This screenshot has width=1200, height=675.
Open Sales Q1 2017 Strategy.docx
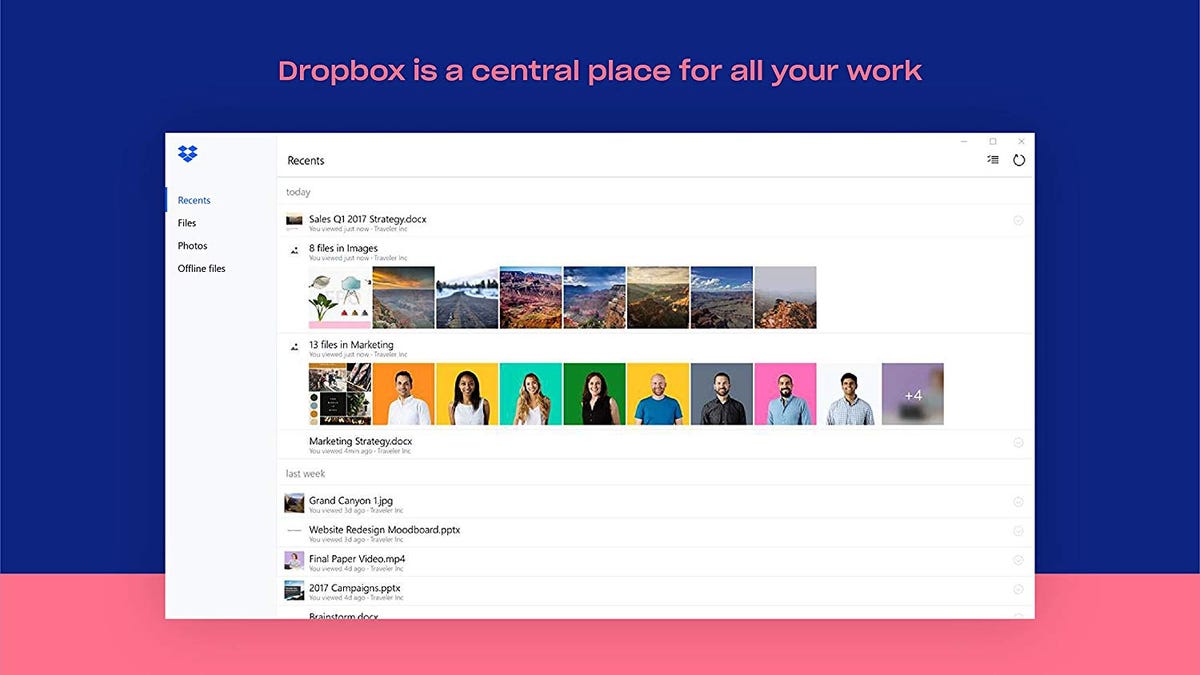point(368,219)
